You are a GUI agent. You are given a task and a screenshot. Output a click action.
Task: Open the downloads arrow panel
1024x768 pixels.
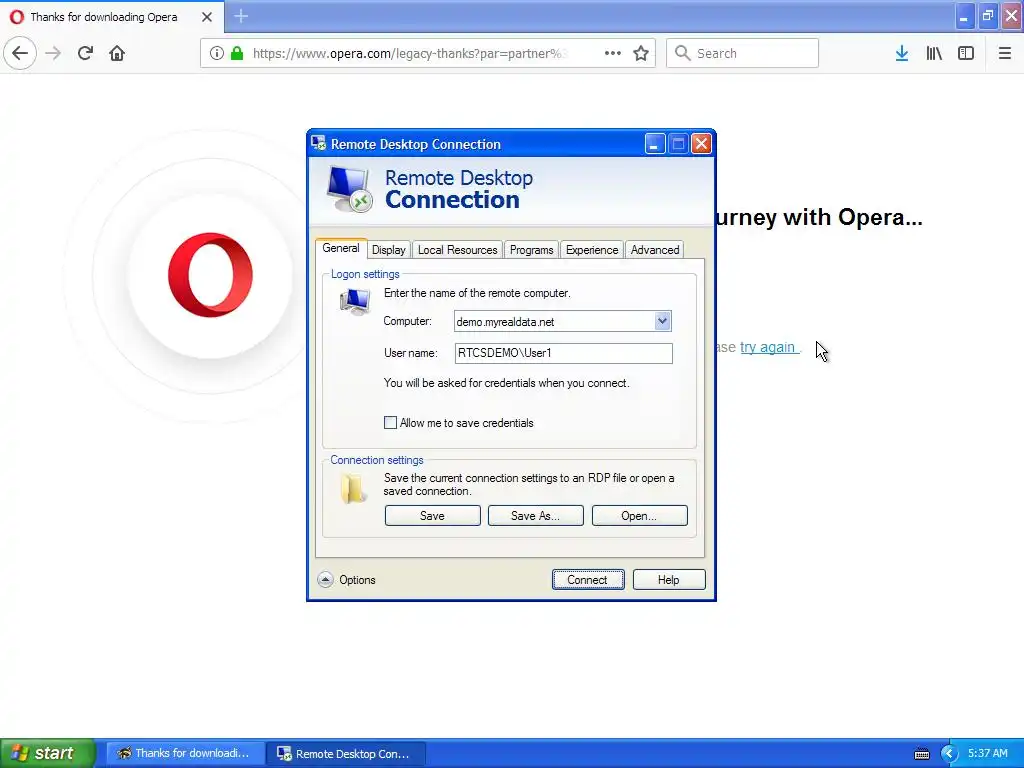click(902, 53)
